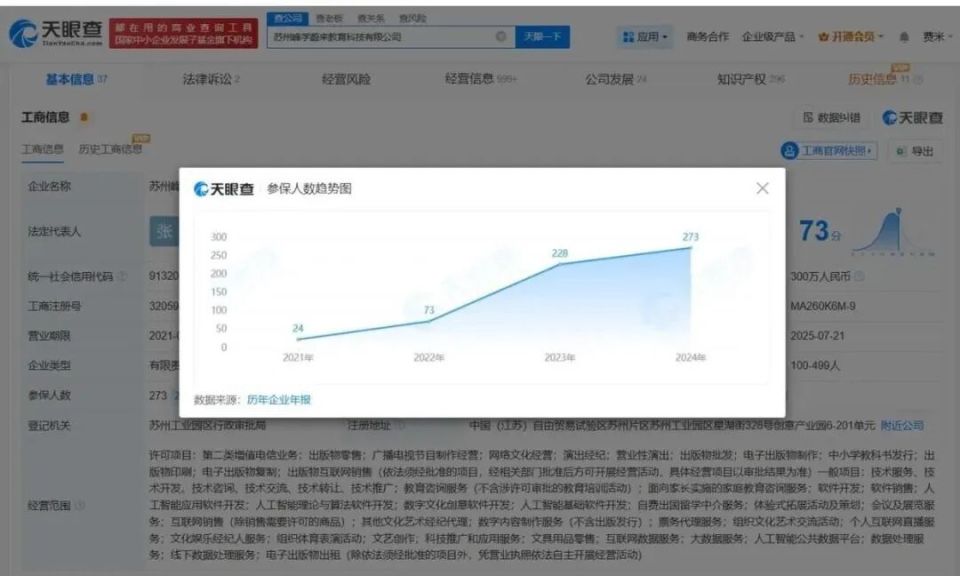The image size is (960, 576).
Task: Open the notification bell in the top bar
Action: (904, 34)
